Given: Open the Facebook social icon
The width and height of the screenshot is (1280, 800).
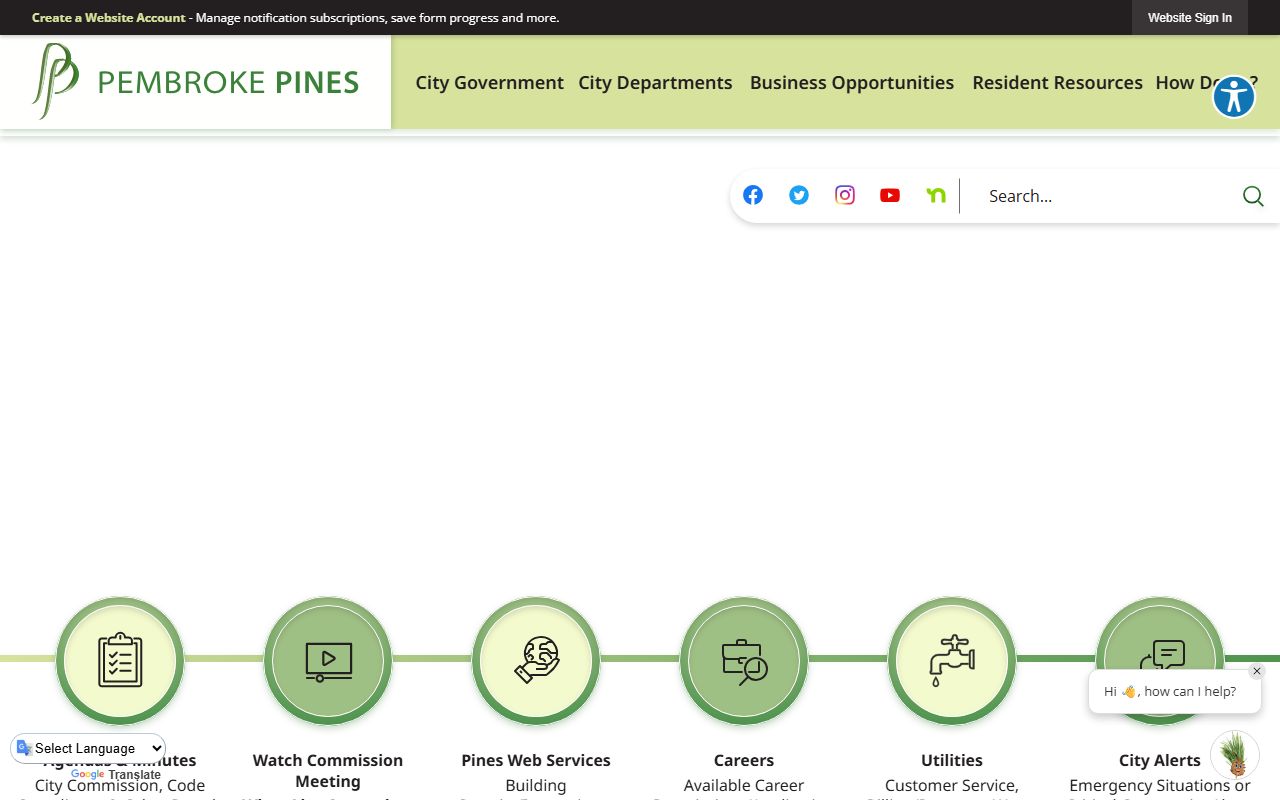Looking at the screenshot, I should (x=753, y=195).
